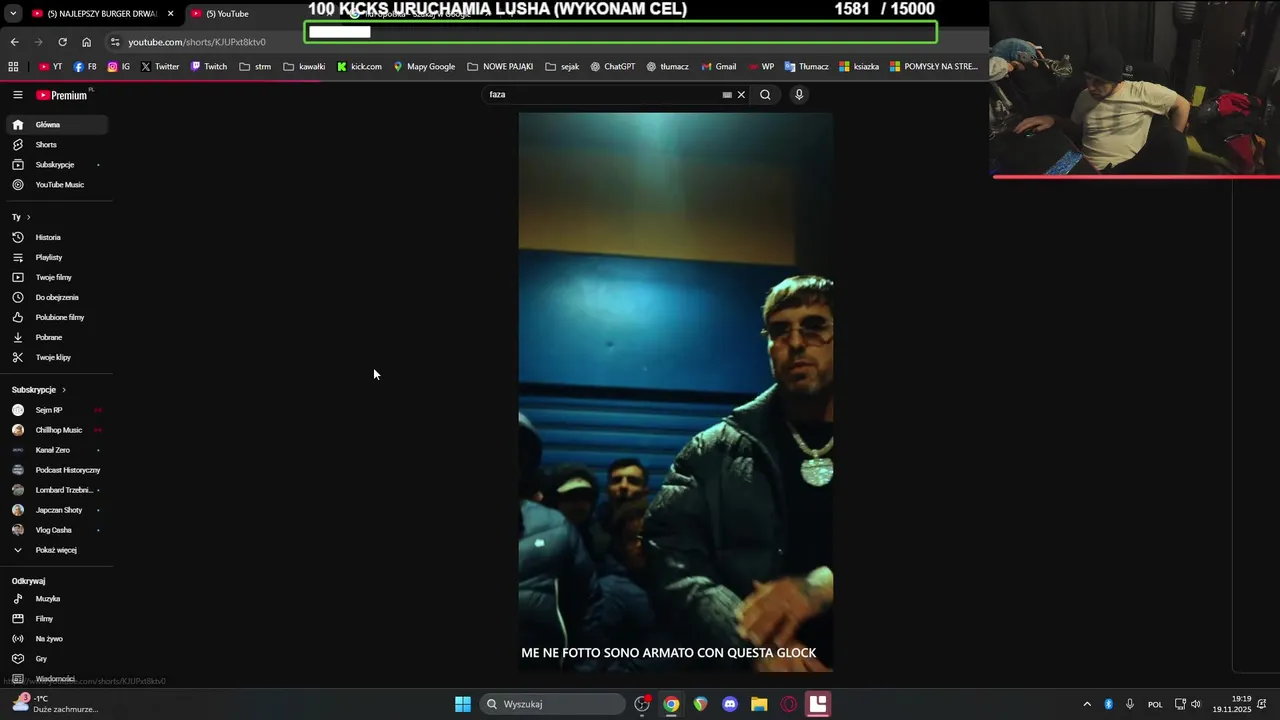Open Discord from the taskbar
This screenshot has width=1280, height=720.
tap(730, 704)
